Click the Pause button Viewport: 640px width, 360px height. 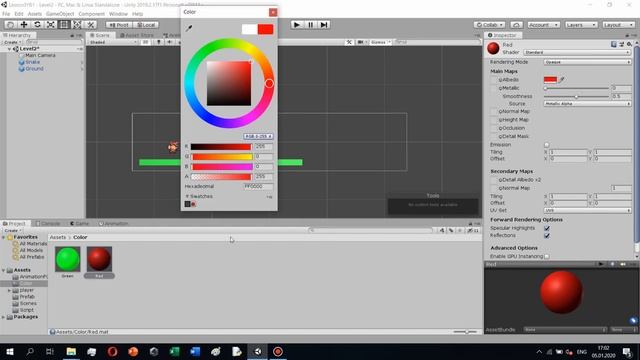click(311, 25)
